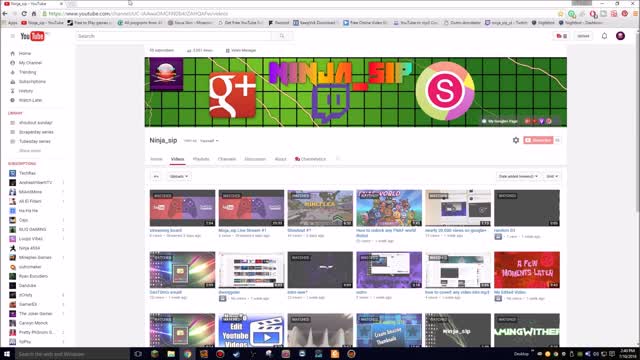
Task: Click the channel avatar on banner
Action: 166,74
